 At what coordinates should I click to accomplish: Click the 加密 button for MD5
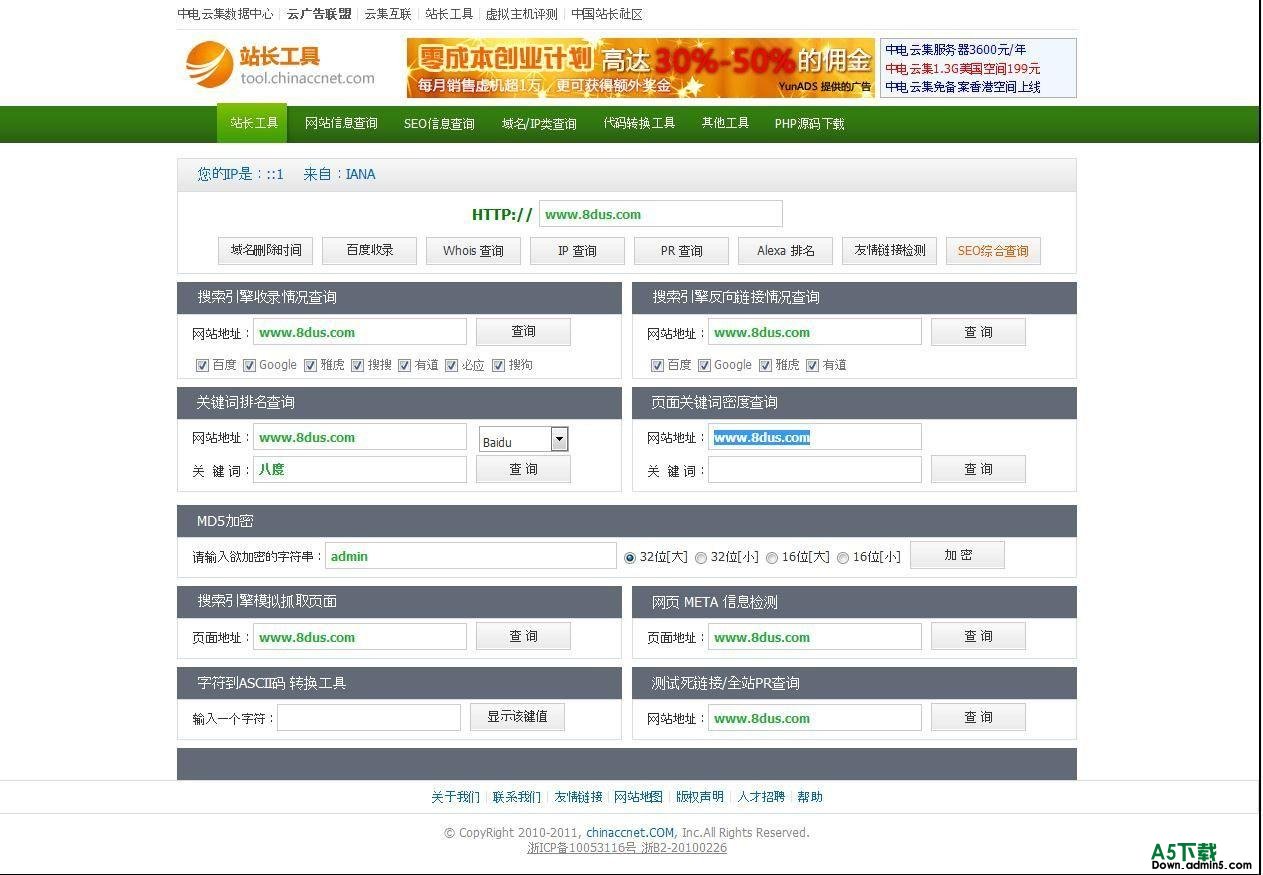coord(957,555)
